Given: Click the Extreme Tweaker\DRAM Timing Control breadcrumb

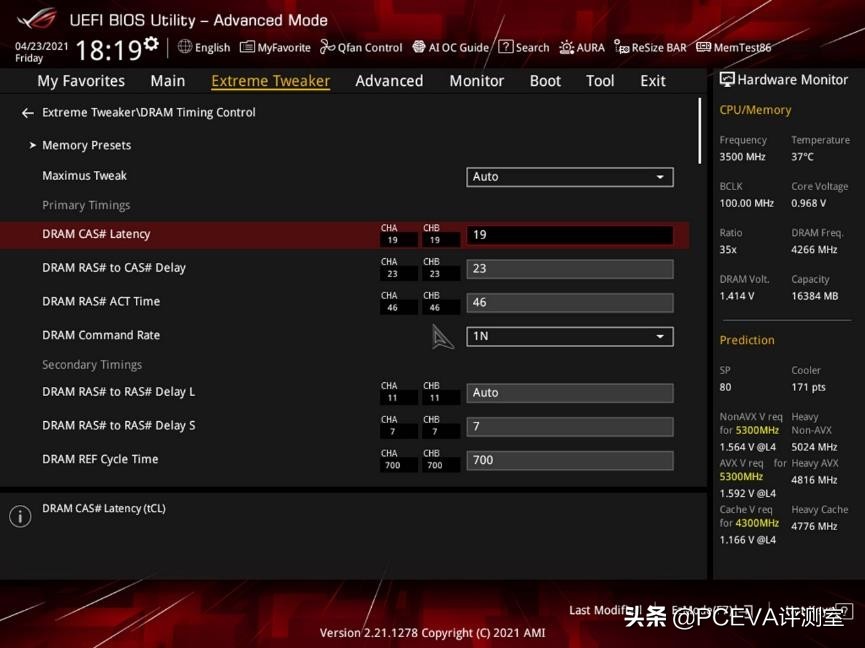Looking at the screenshot, I should (x=149, y=113).
